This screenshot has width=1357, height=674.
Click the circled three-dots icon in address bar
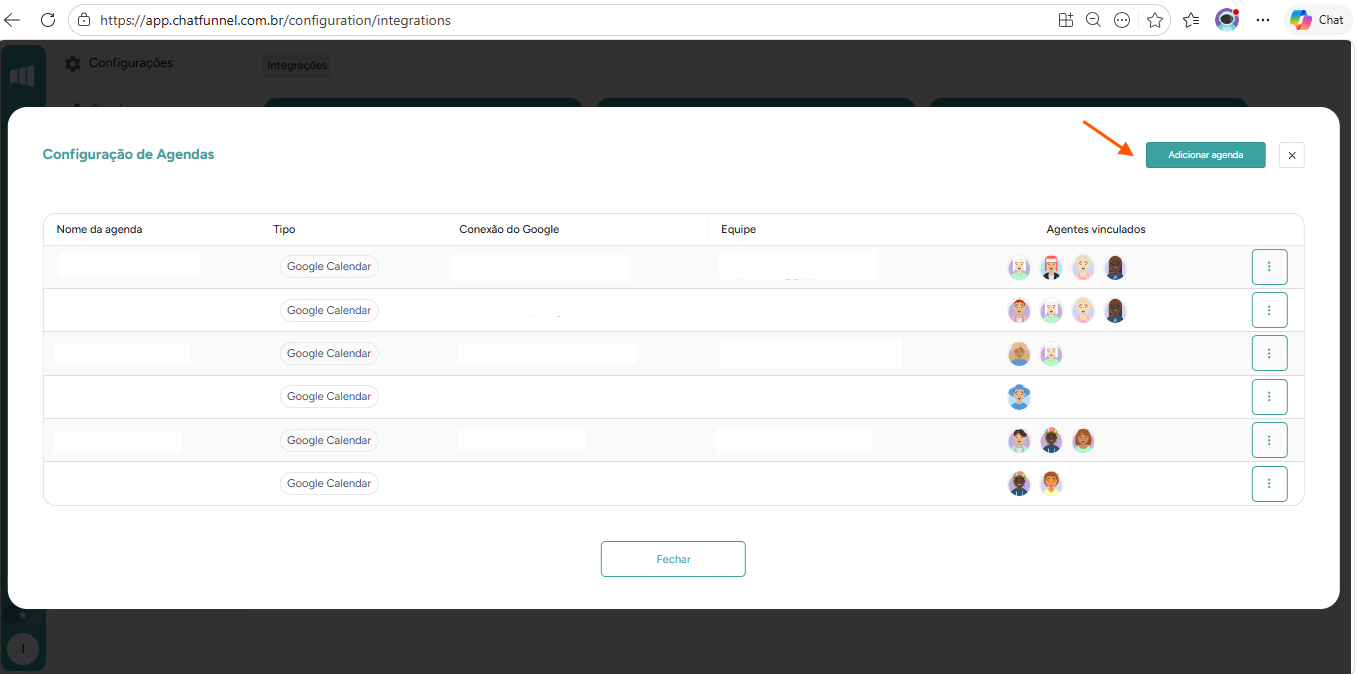coord(1122,20)
